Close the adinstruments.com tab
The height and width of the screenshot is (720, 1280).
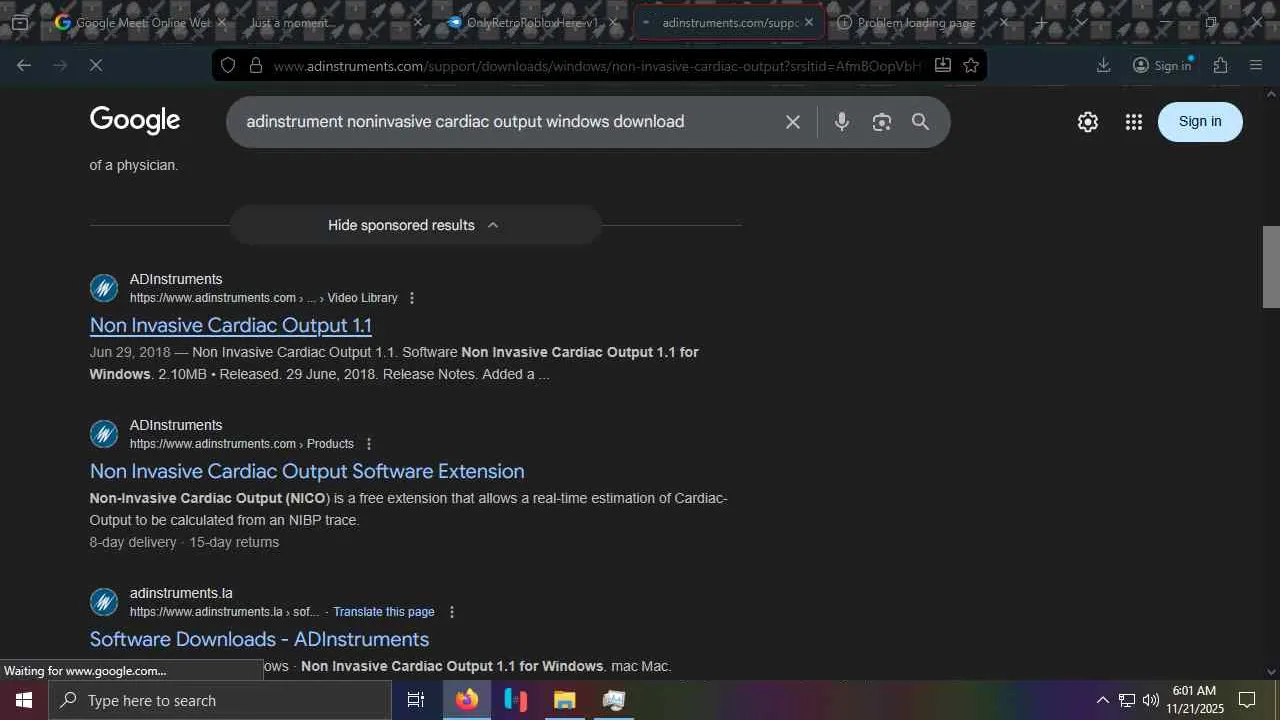(x=808, y=22)
